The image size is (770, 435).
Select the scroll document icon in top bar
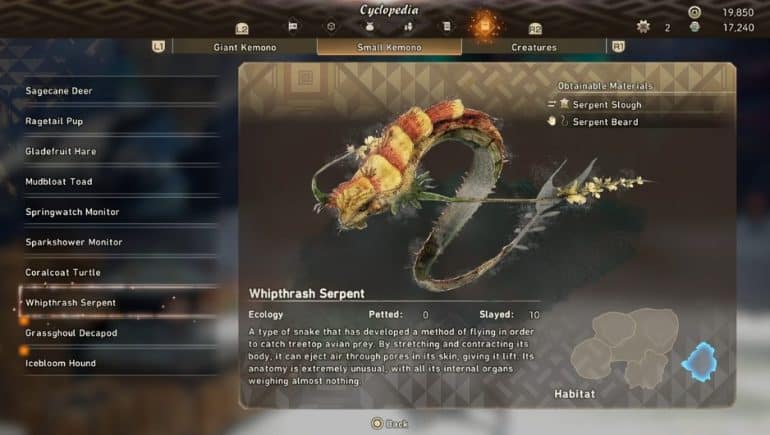[446, 27]
